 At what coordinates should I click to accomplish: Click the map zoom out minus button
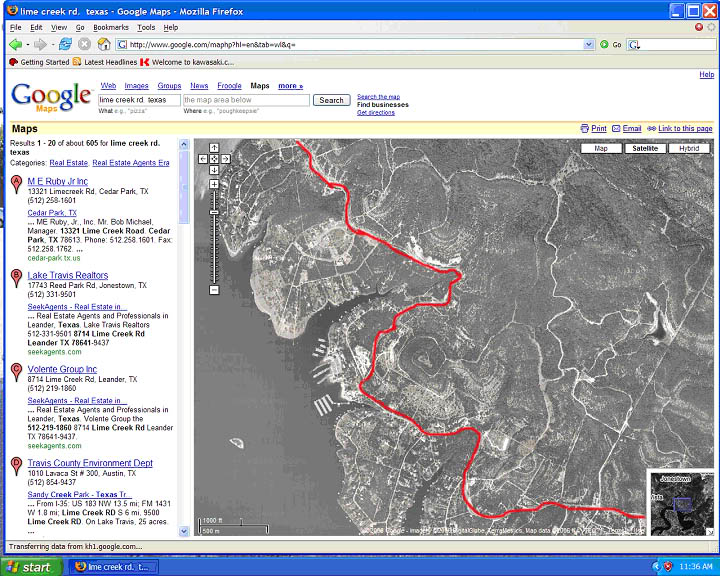[214, 290]
